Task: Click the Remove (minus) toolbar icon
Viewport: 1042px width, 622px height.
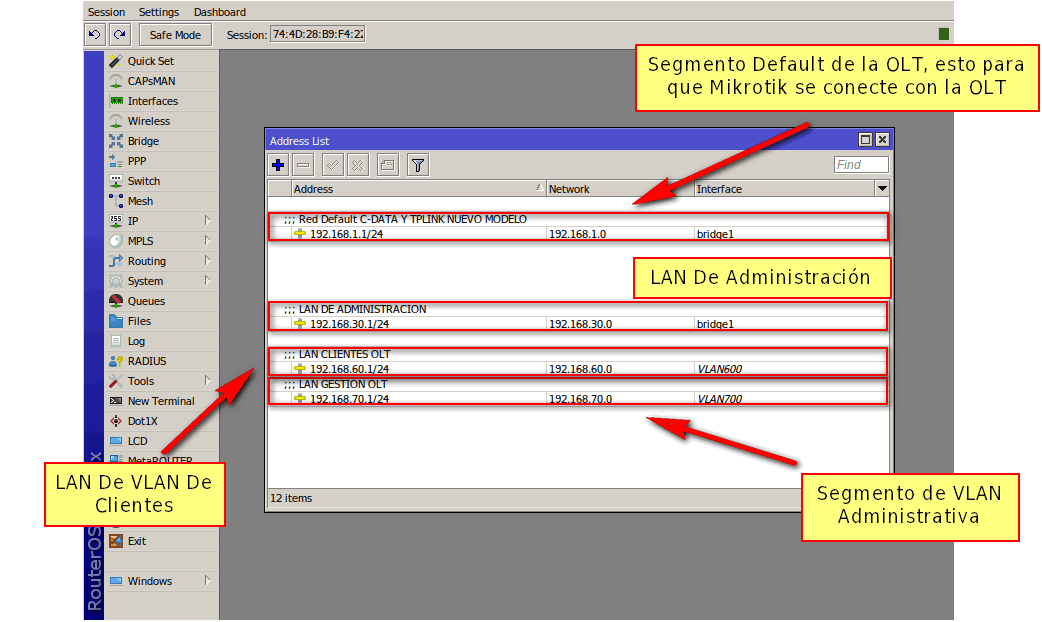Action: [303, 165]
